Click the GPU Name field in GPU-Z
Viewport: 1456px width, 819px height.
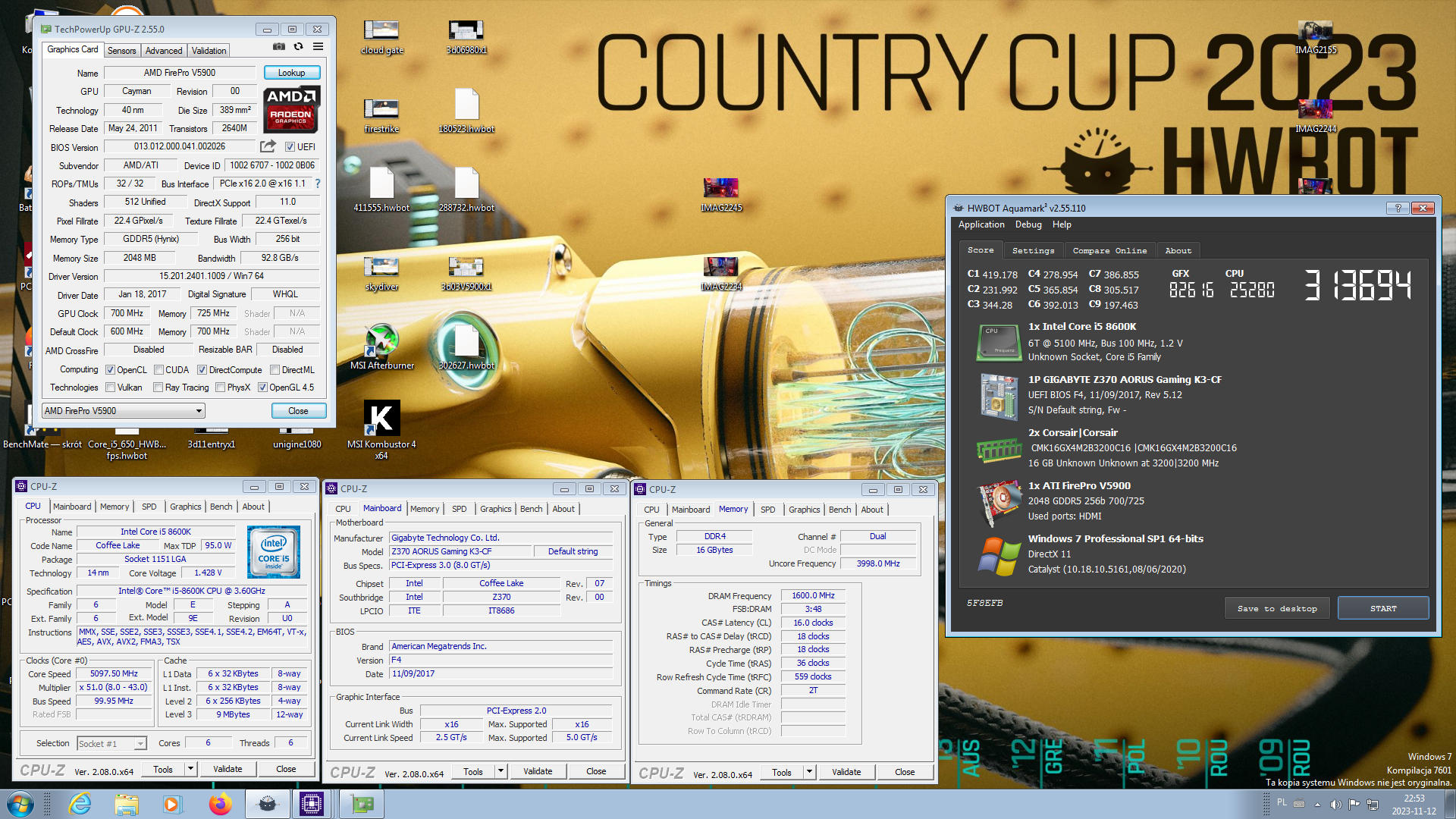tap(180, 73)
